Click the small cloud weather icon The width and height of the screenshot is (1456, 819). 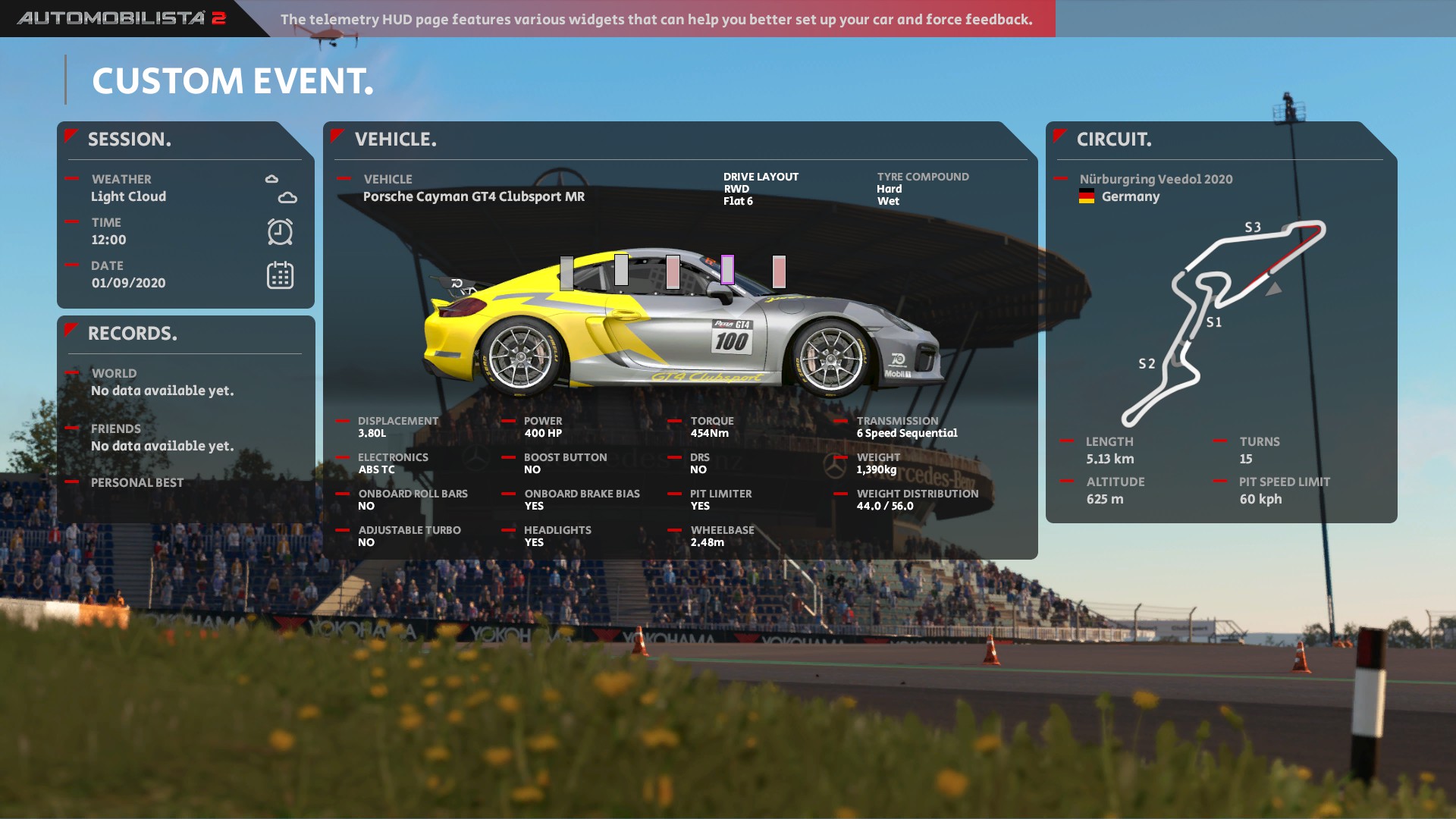[x=271, y=179]
